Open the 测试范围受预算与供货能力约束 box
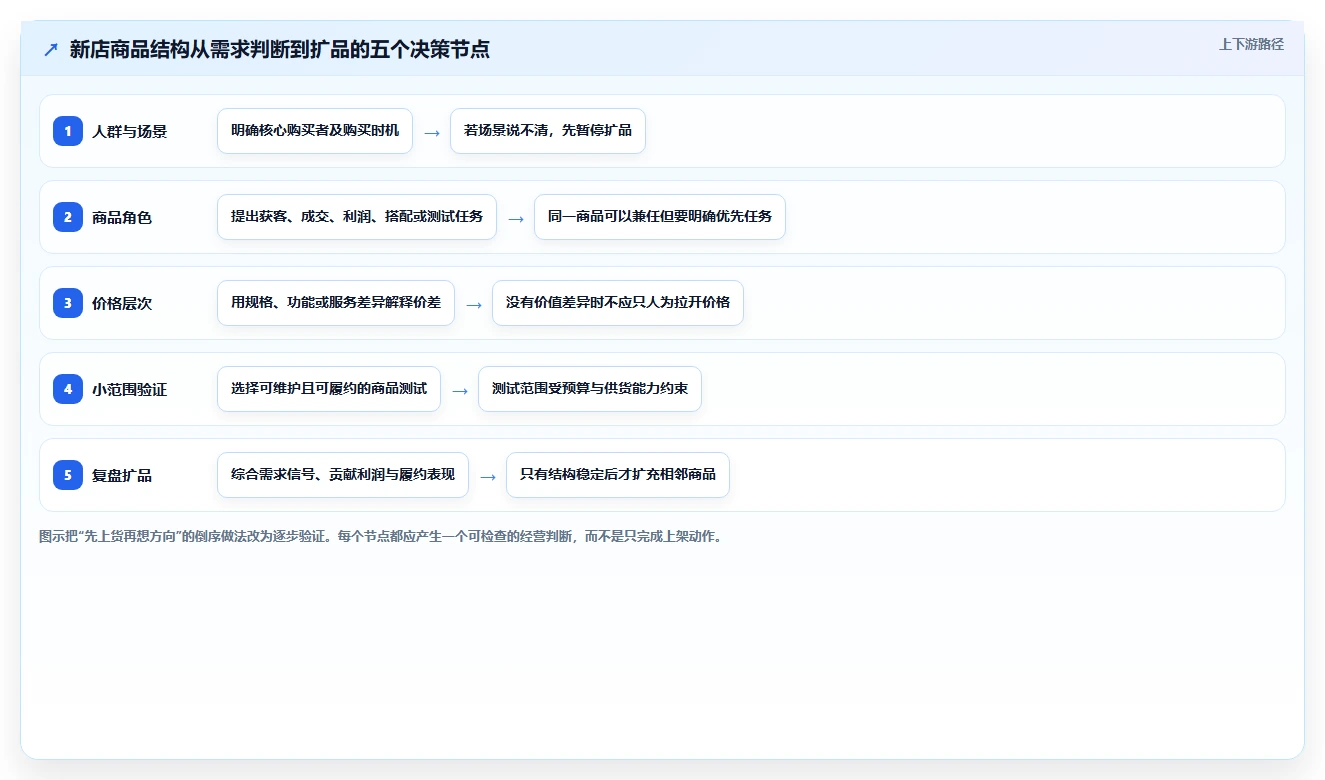The width and height of the screenshot is (1325, 780). 590,389
